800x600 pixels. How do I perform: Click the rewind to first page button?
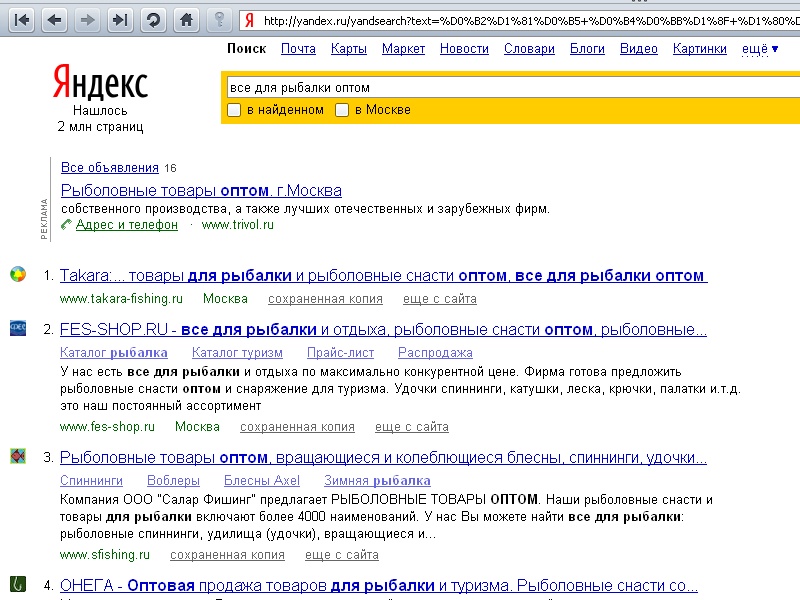[x=21, y=20]
